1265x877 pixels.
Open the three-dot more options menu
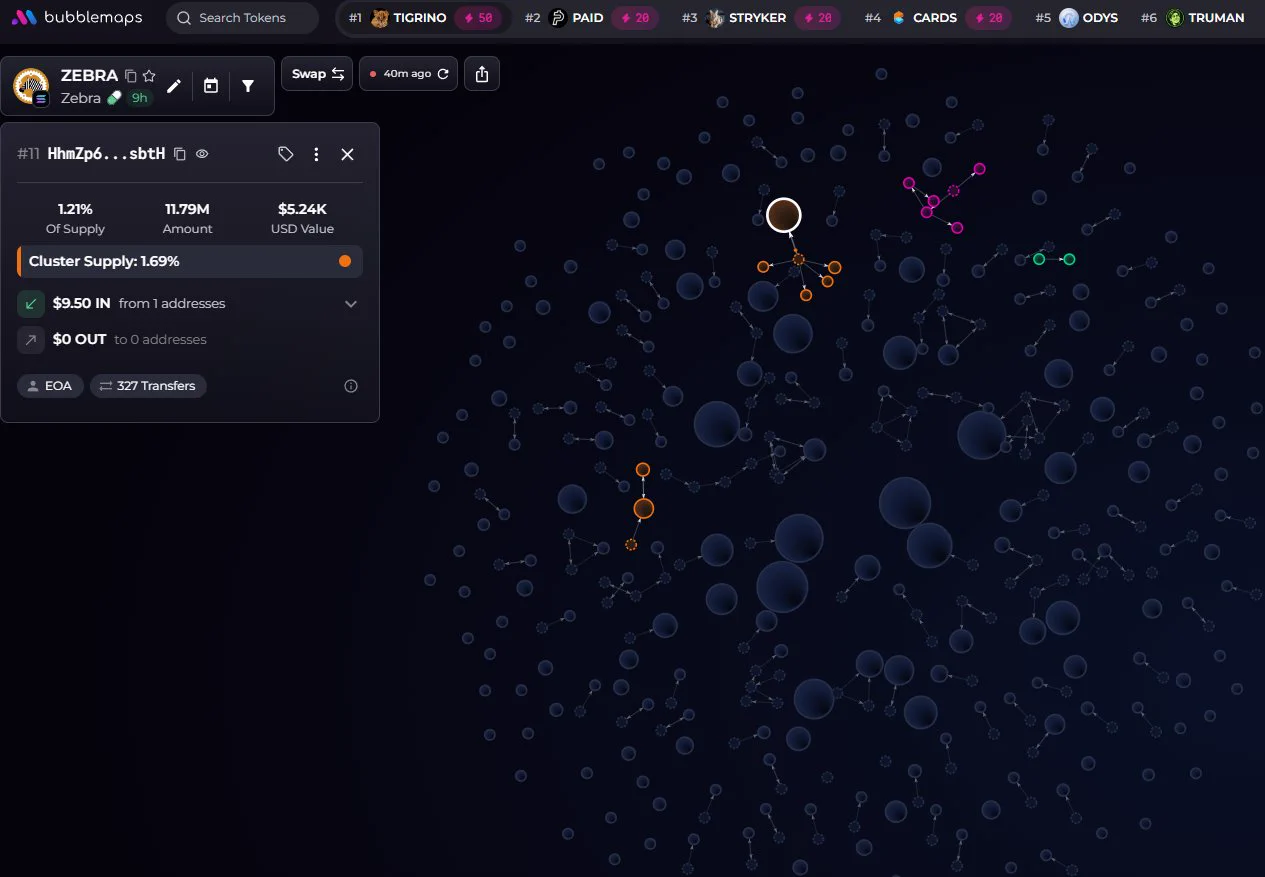(317, 154)
